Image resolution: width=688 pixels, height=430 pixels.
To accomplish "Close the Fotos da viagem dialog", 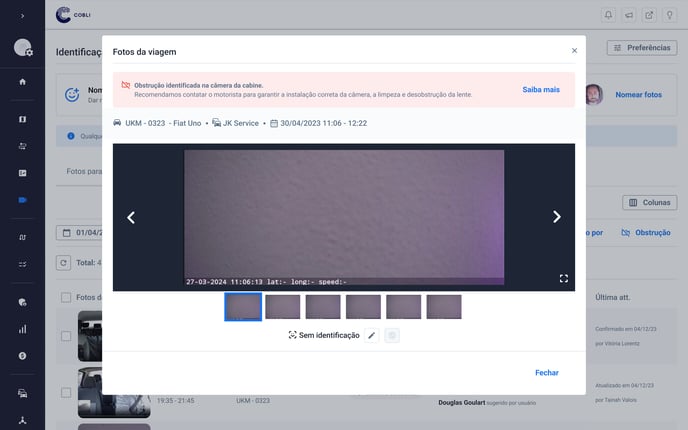I will pos(574,50).
